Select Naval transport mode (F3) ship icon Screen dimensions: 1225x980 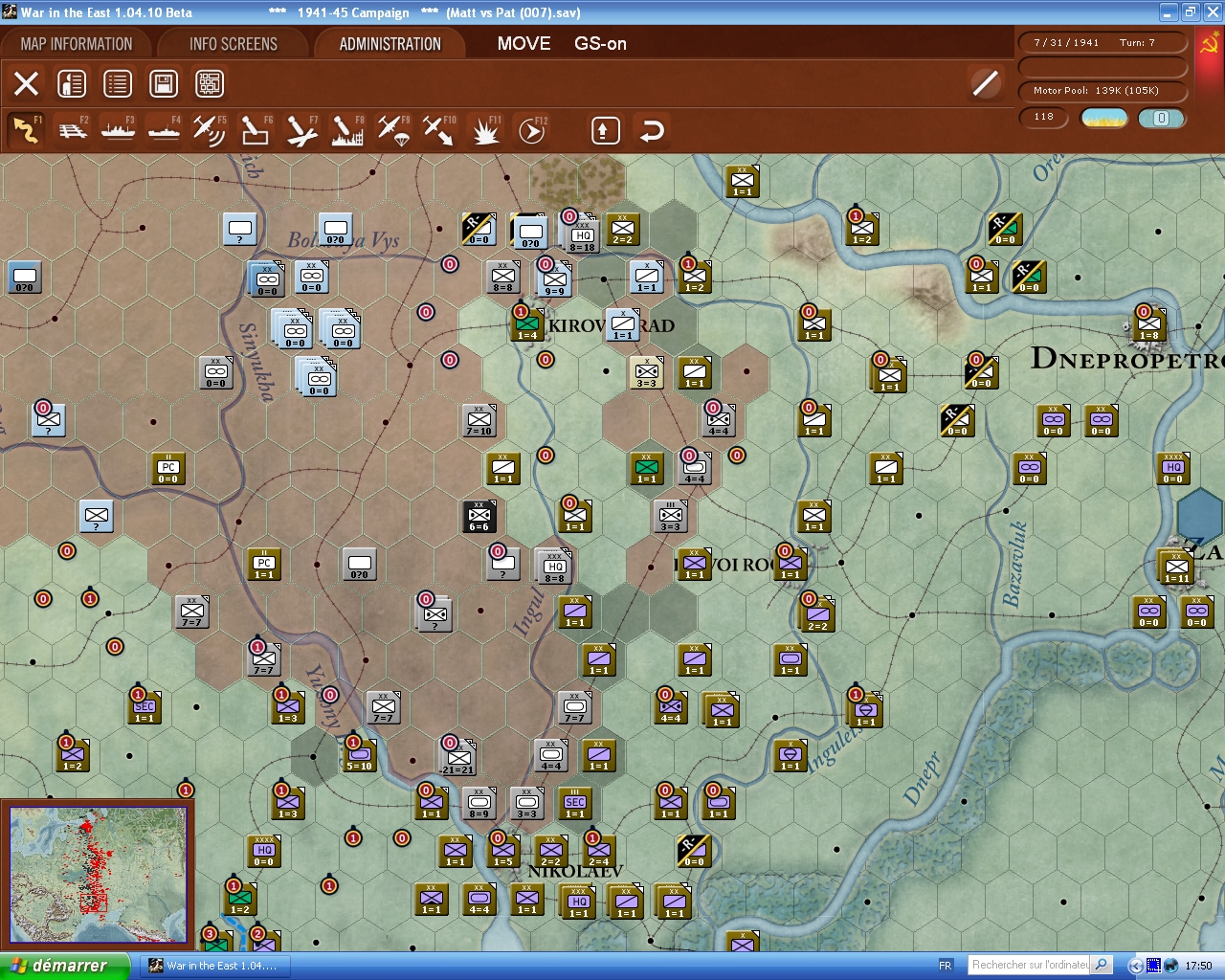pyautogui.click(x=119, y=130)
